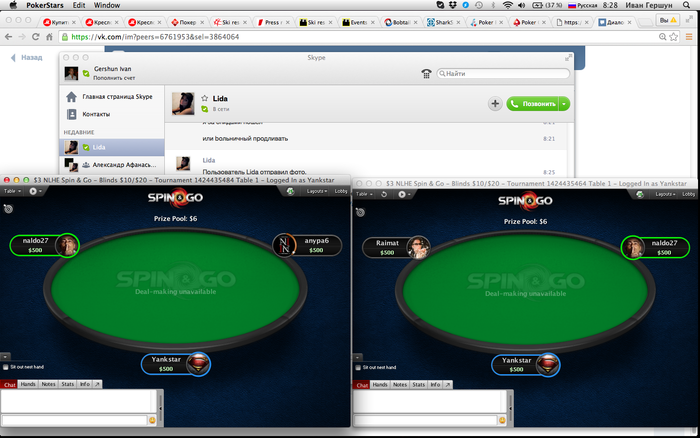Open replay options in right poker table

pyautogui.click(x=404, y=194)
